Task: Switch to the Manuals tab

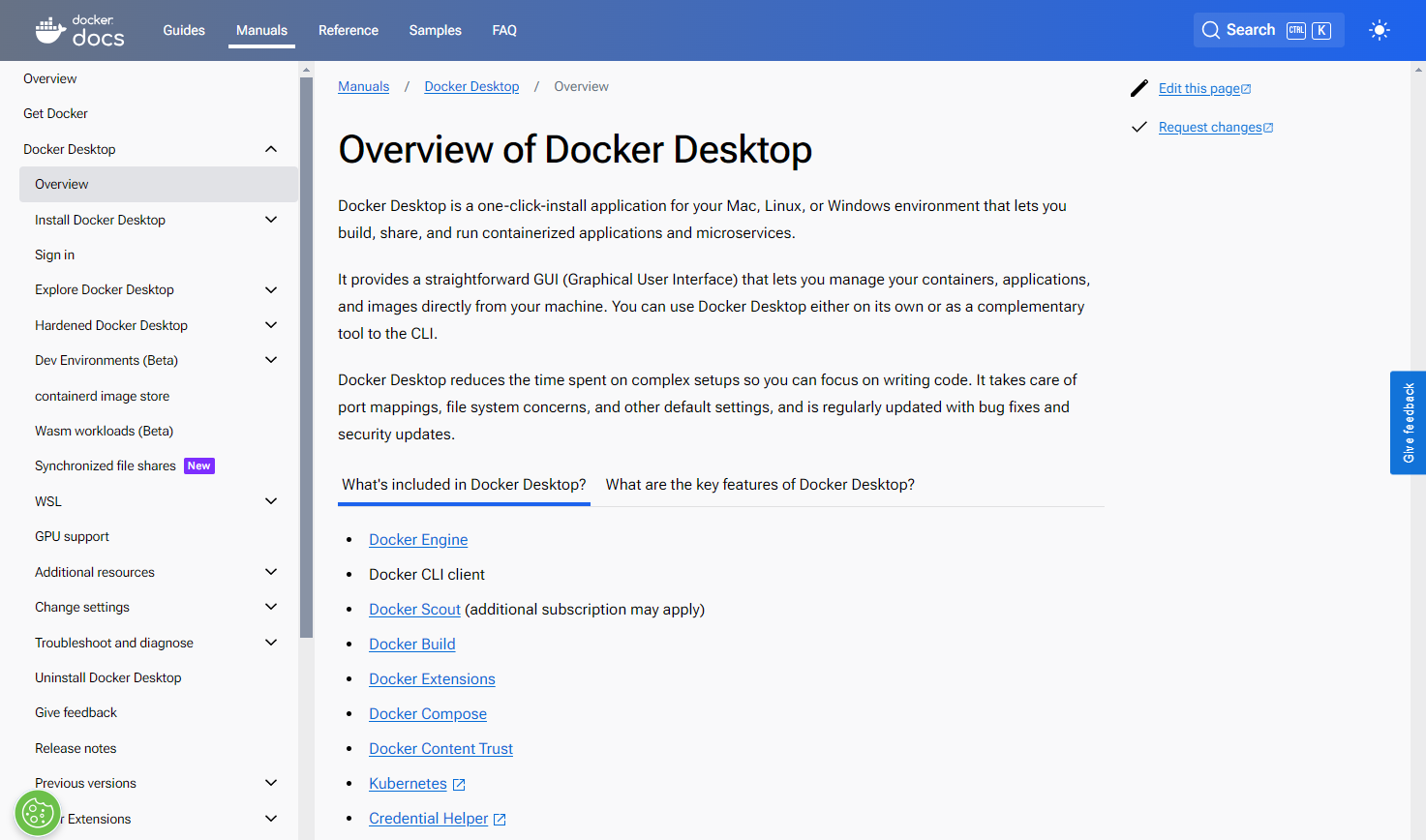Action: tap(261, 30)
